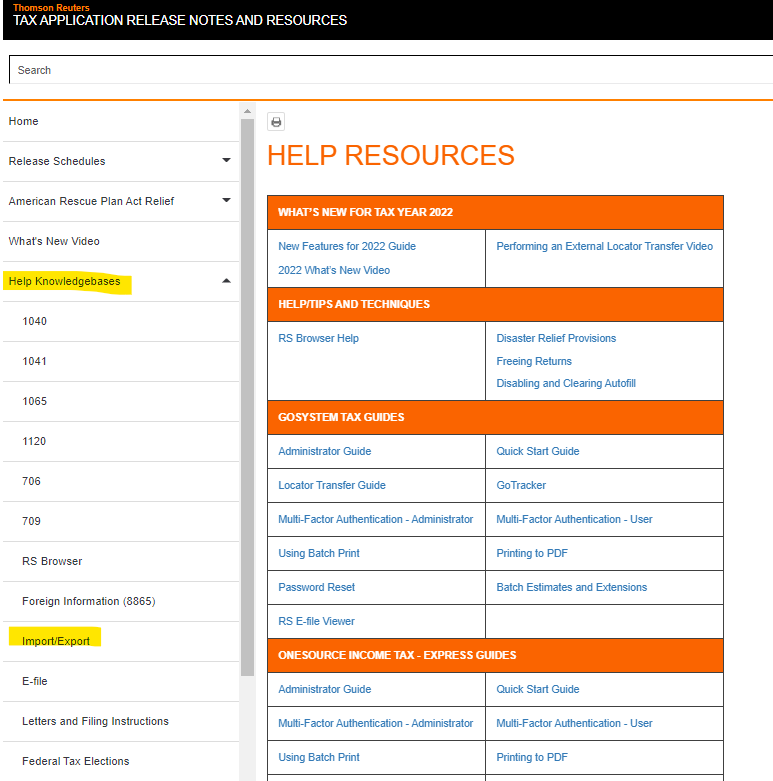Viewport: 773px width, 781px height.
Task: Expand American Rescue Plan Act Relief arrow
Action: point(226,200)
